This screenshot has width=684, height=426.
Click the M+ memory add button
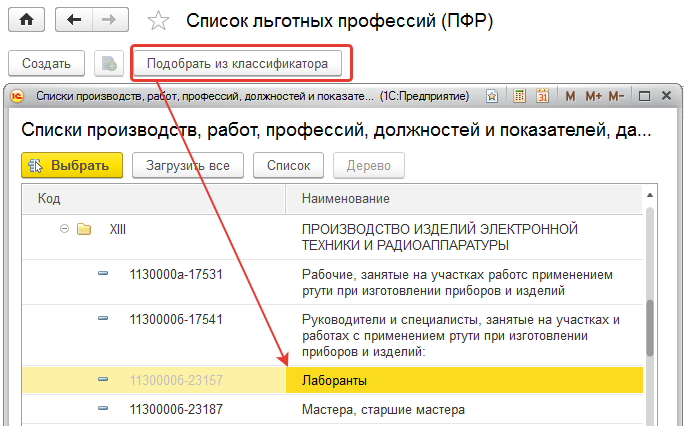coord(593,96)
